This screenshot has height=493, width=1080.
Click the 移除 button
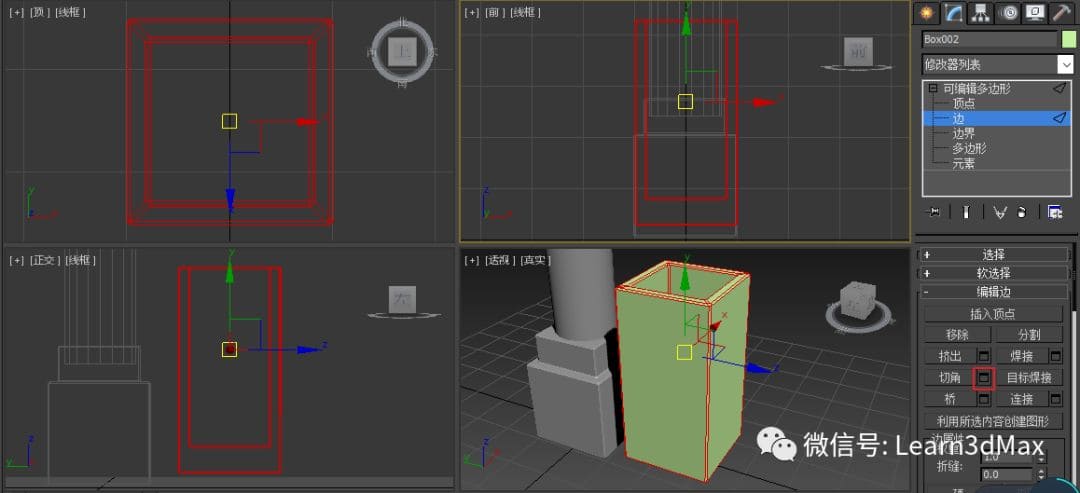coord(957,335)
